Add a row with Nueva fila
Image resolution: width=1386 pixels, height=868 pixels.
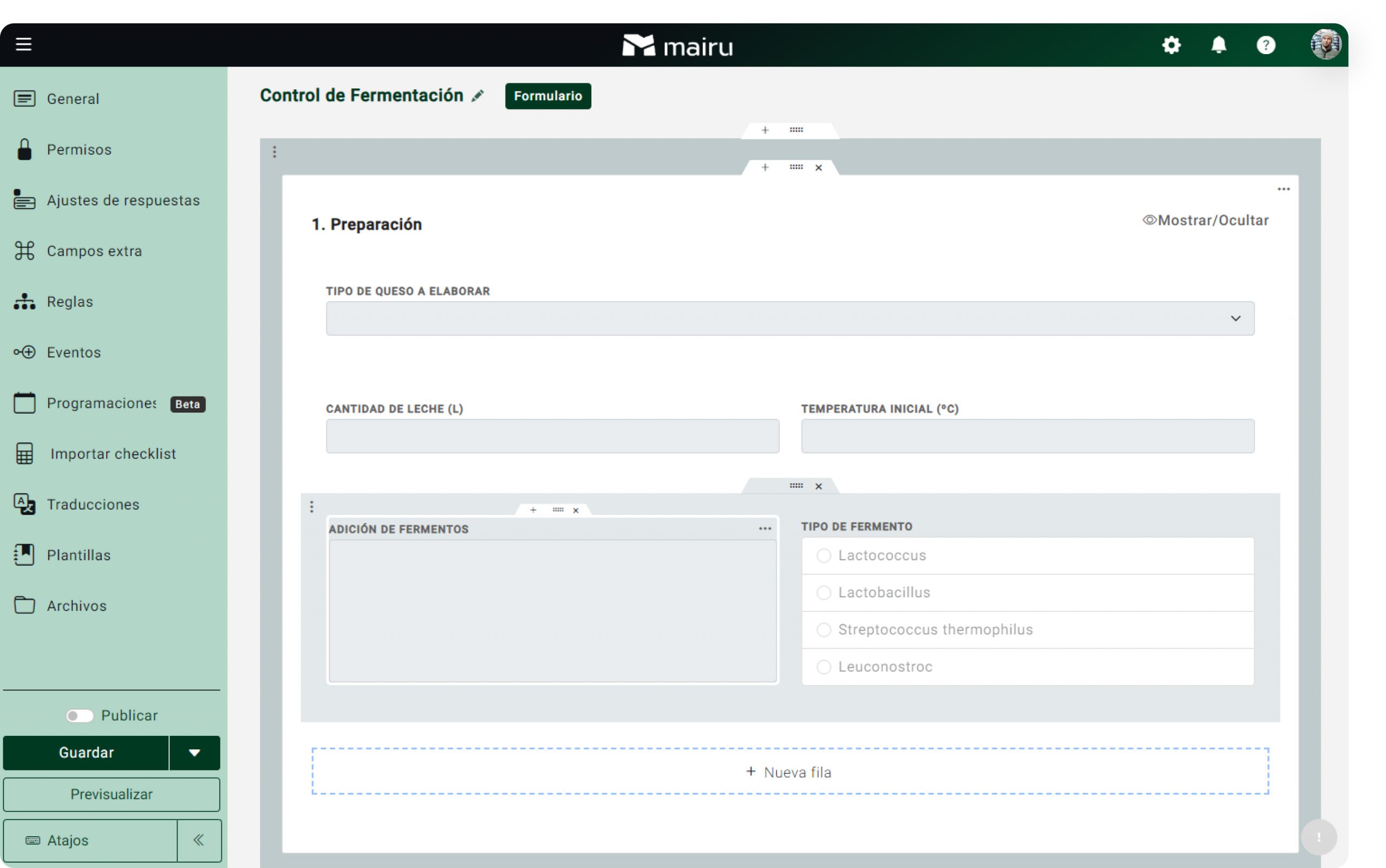pos(789,772)
